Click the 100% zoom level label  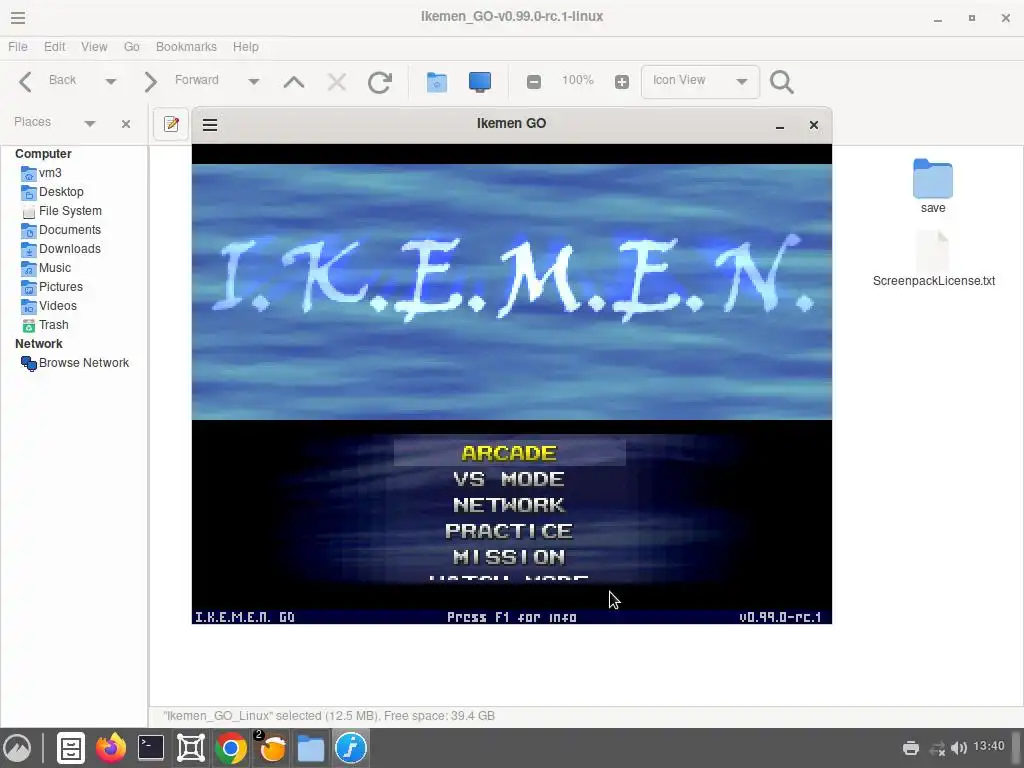pos(578,80)
